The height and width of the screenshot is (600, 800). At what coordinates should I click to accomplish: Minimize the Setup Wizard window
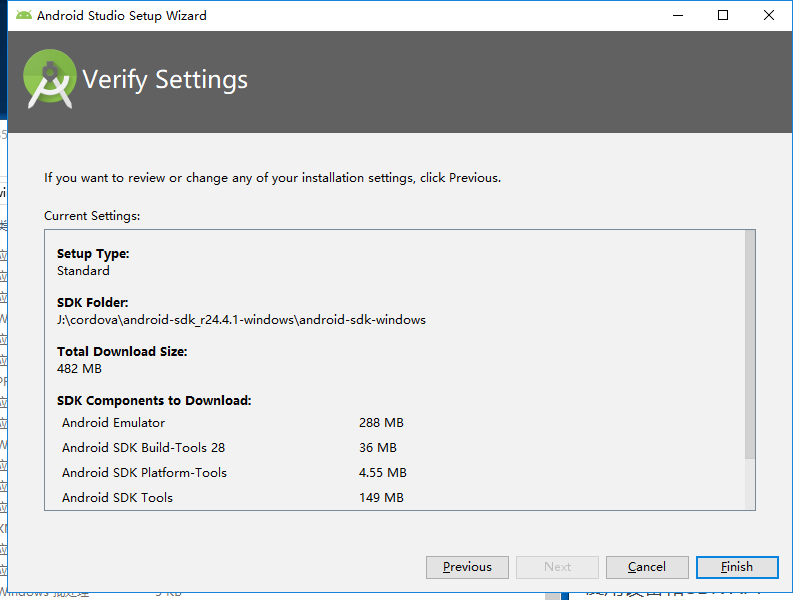coord(678,15)
